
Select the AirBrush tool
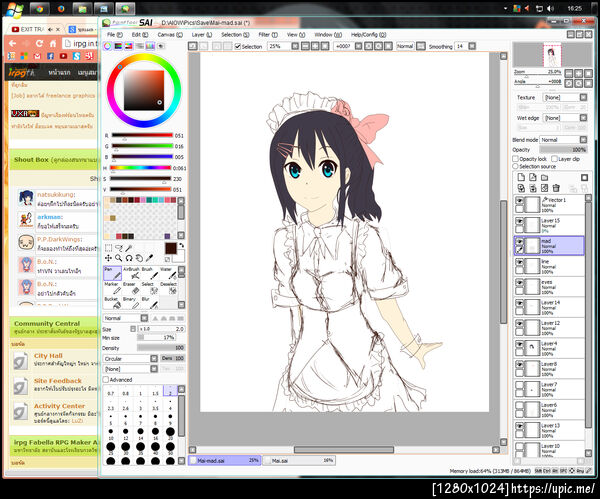[x=131, y=273]
